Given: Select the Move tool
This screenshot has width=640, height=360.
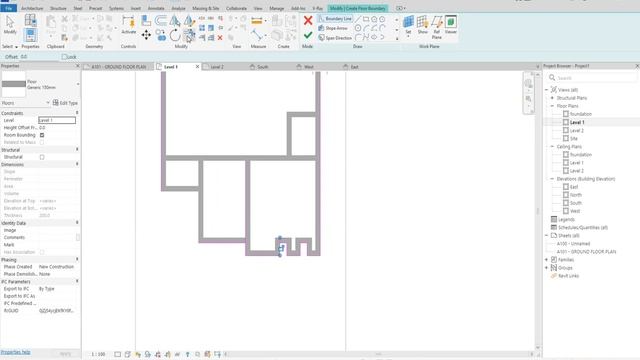Looking at the screenshot, I should (x=146, y=35).
